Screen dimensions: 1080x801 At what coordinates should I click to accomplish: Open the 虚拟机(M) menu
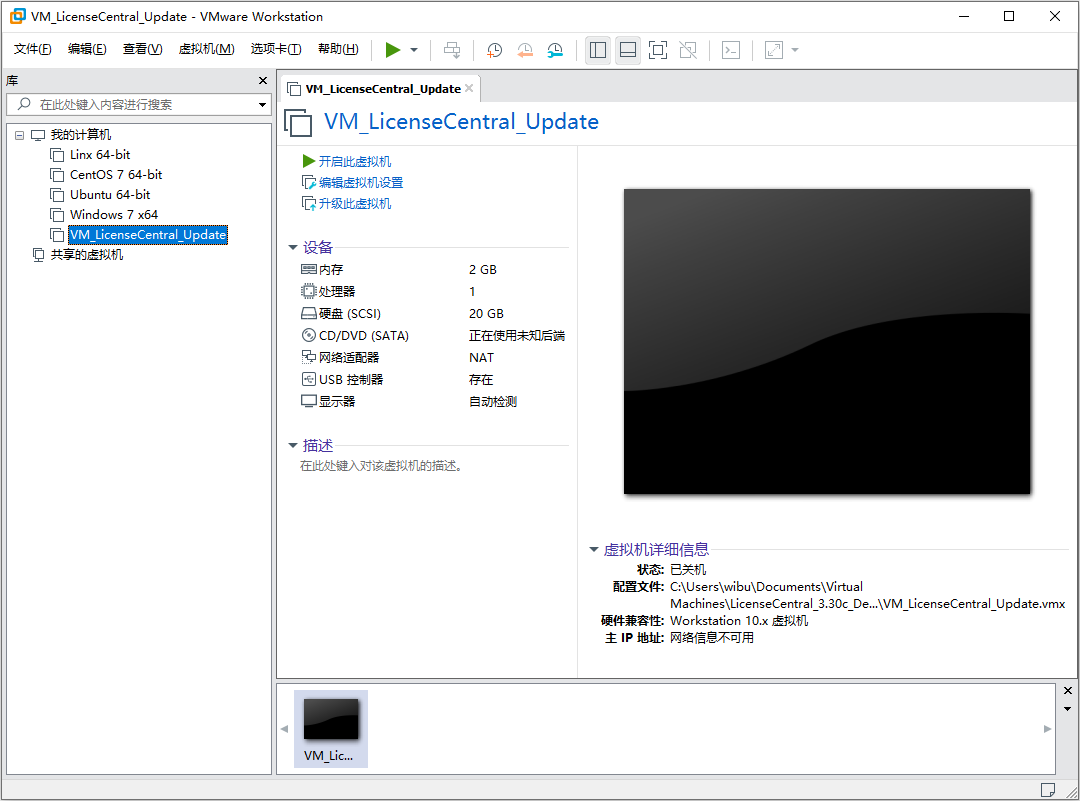pyautogui.click(x=206, y=49)
